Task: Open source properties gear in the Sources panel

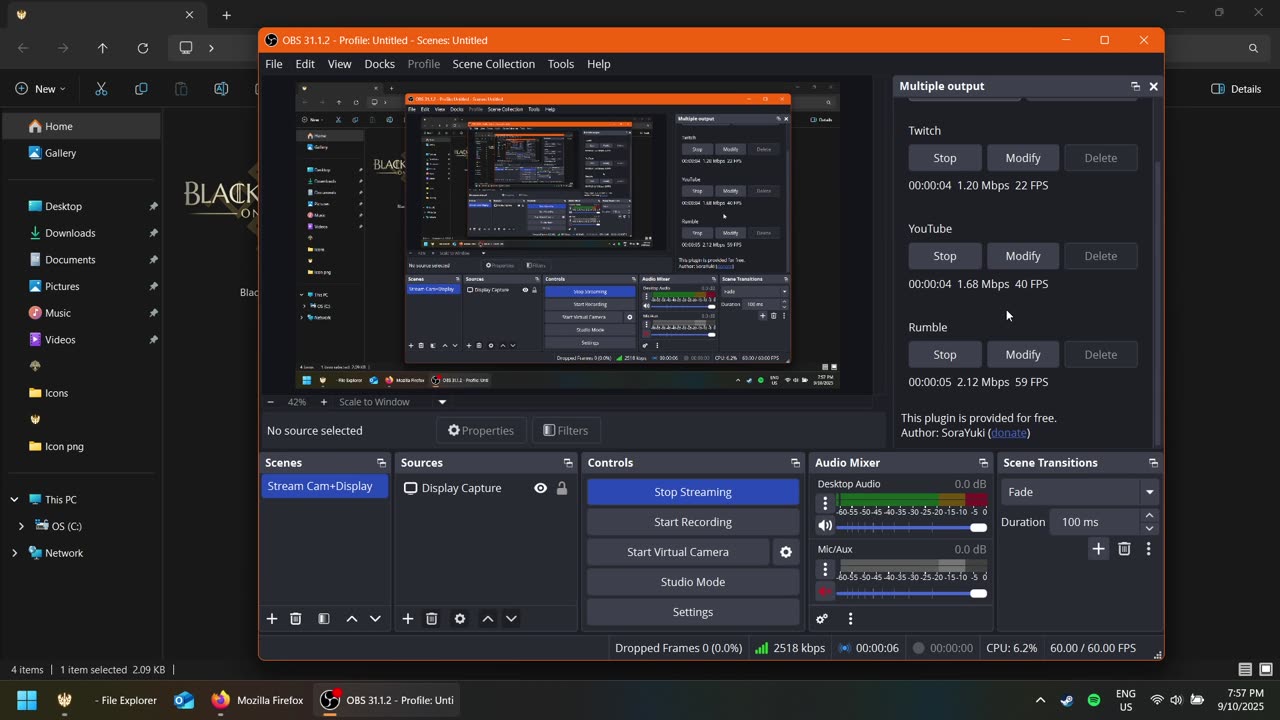Action: point(460,619)
